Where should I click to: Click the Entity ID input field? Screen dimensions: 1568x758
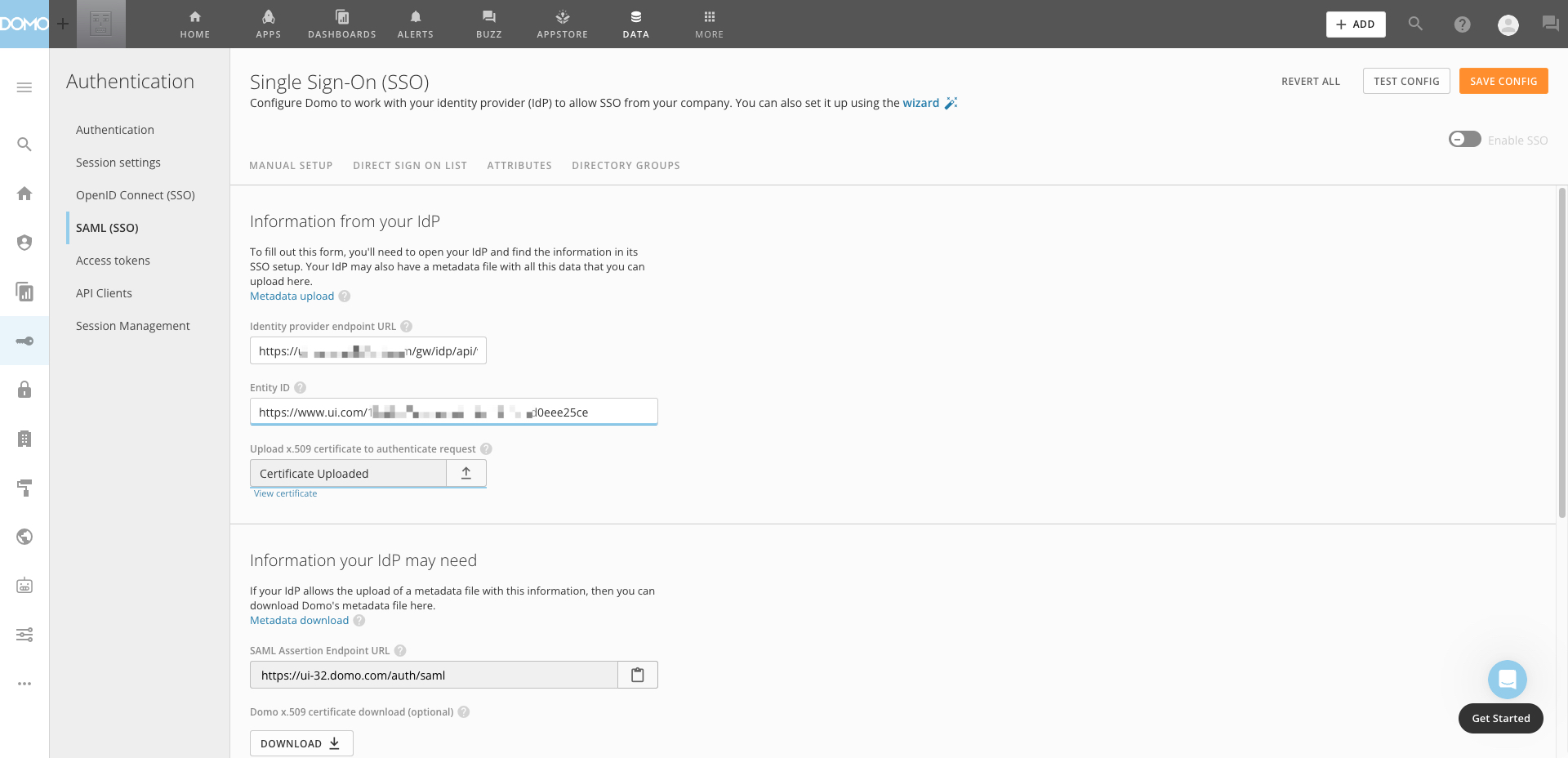coord(453,412)
